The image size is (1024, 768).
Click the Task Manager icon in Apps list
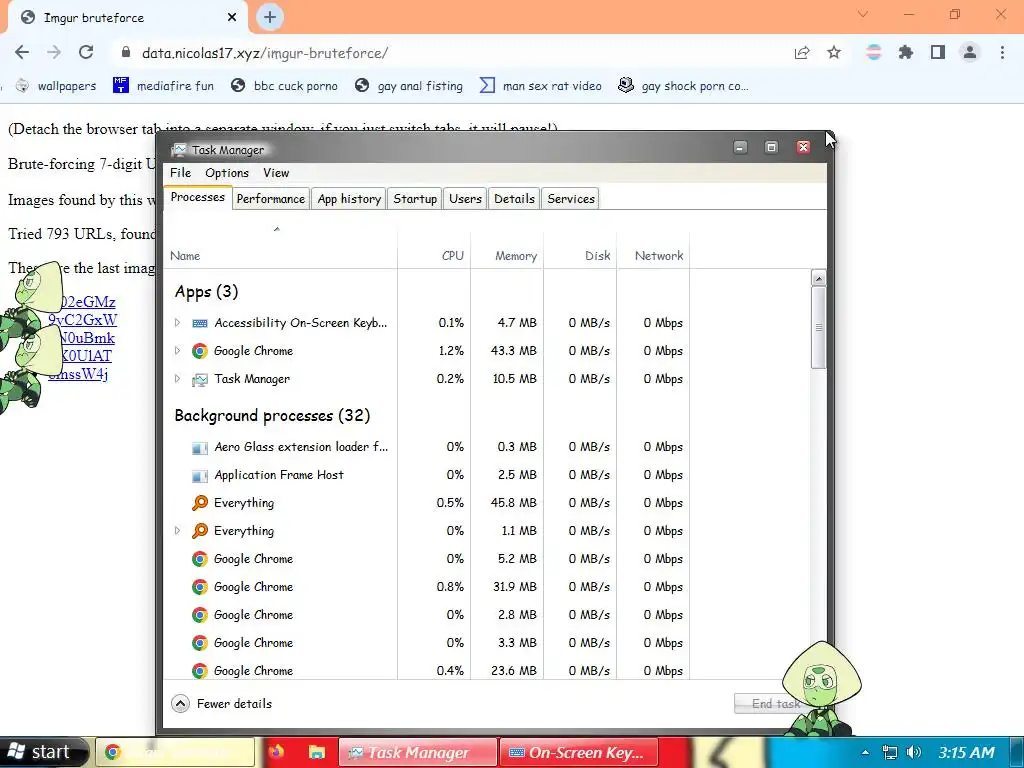(x=200, y=379)
